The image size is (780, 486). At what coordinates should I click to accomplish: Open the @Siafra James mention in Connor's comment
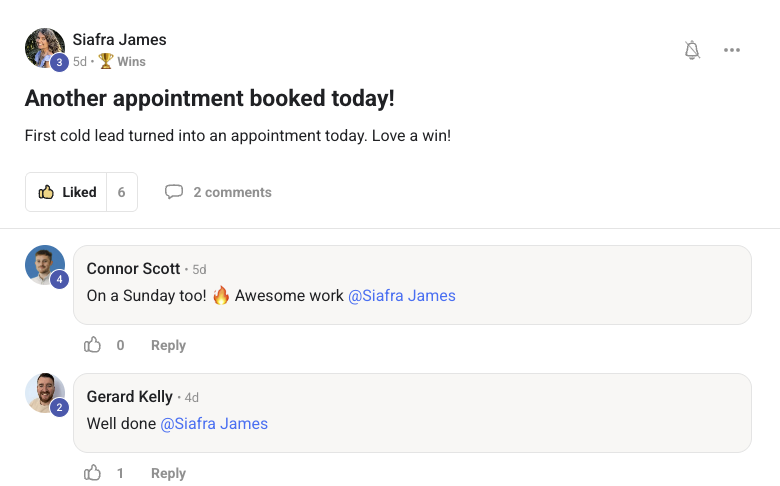[402, 295]
